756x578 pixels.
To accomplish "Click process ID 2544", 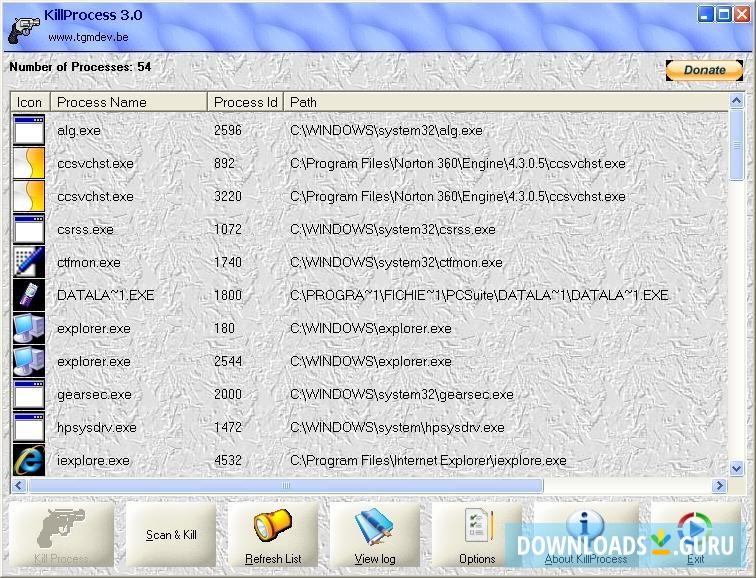I will pos(228,361).
